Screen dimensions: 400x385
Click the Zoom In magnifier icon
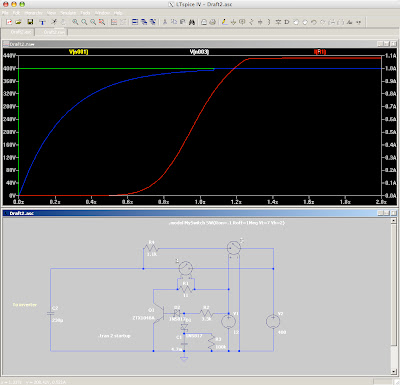tap(75, 22)
